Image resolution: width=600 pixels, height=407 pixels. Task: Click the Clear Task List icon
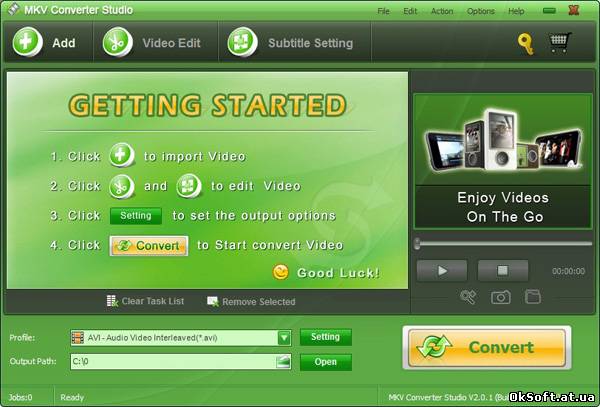[112, 301]
